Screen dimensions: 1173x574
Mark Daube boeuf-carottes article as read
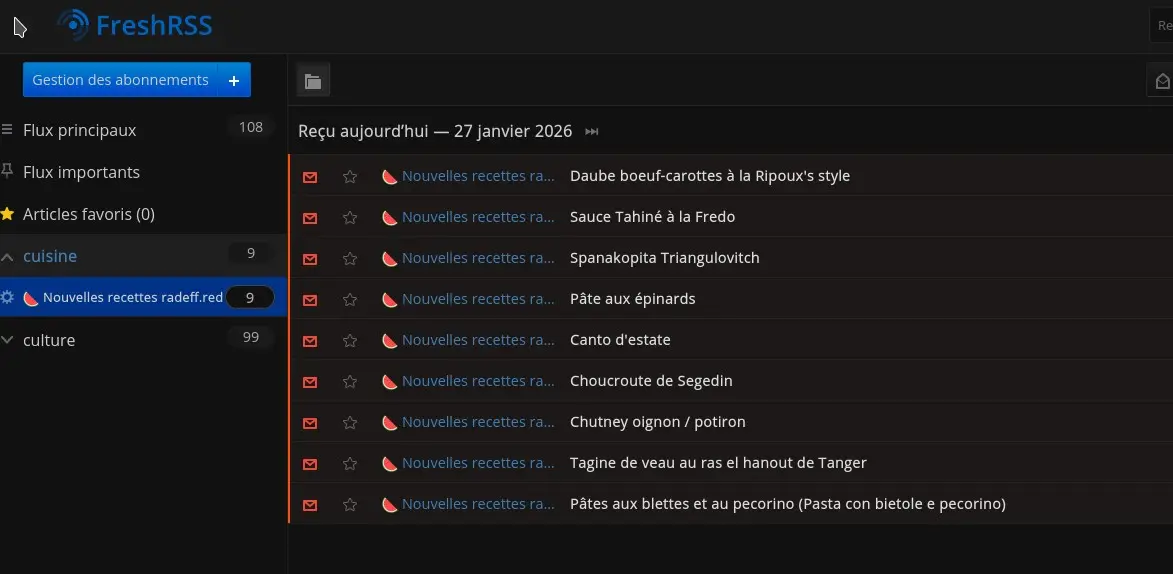[310, 177]
